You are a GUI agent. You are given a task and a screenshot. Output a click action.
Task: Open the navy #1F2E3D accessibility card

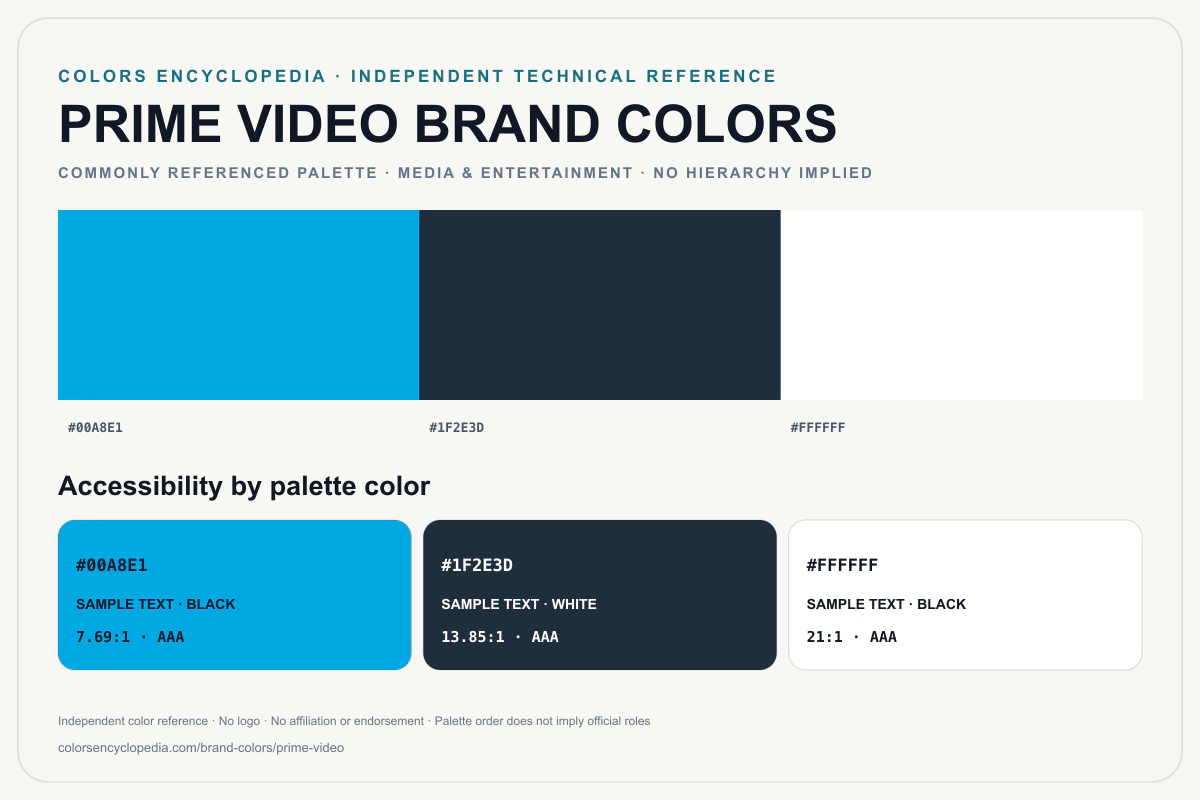(600, 595)
